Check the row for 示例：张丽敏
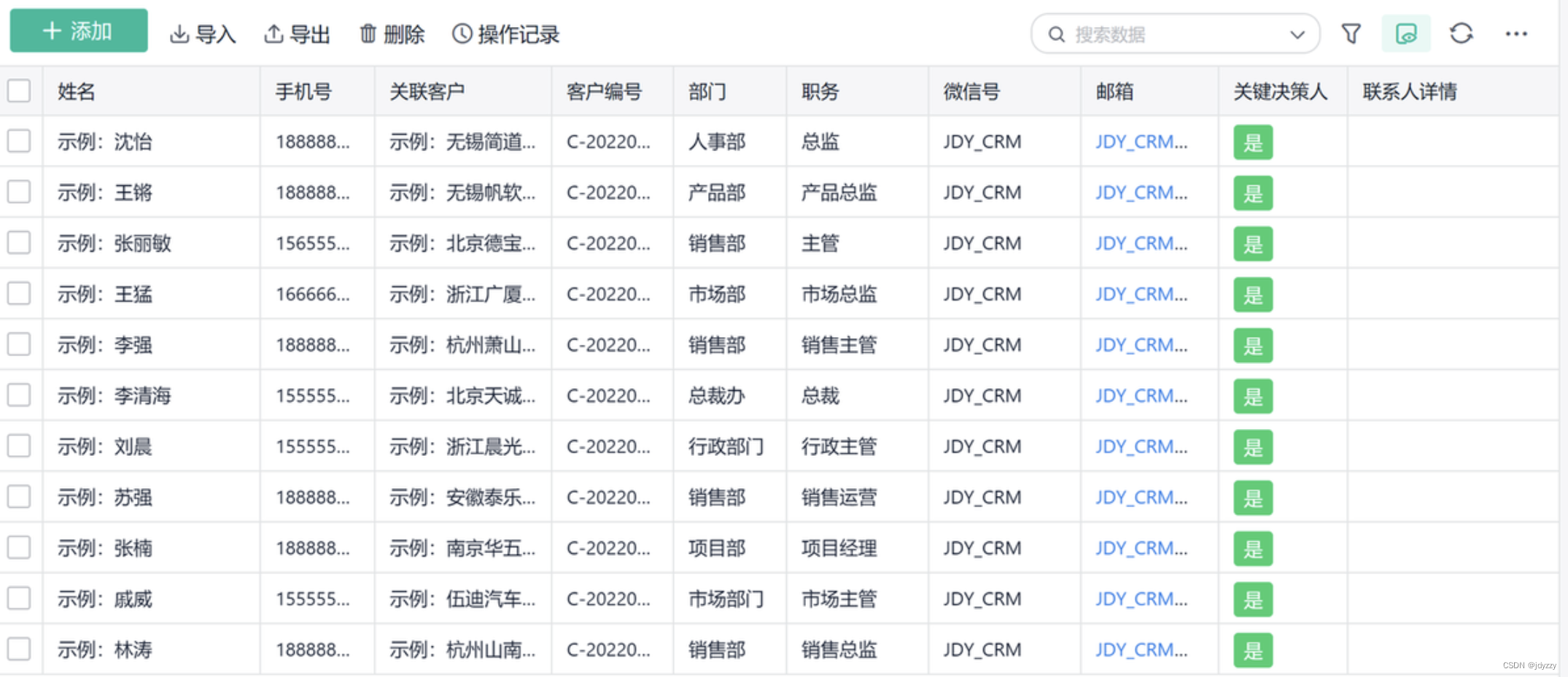This screenshot has width=1568, height=677. pyautogui.click(x=19, y=242)
